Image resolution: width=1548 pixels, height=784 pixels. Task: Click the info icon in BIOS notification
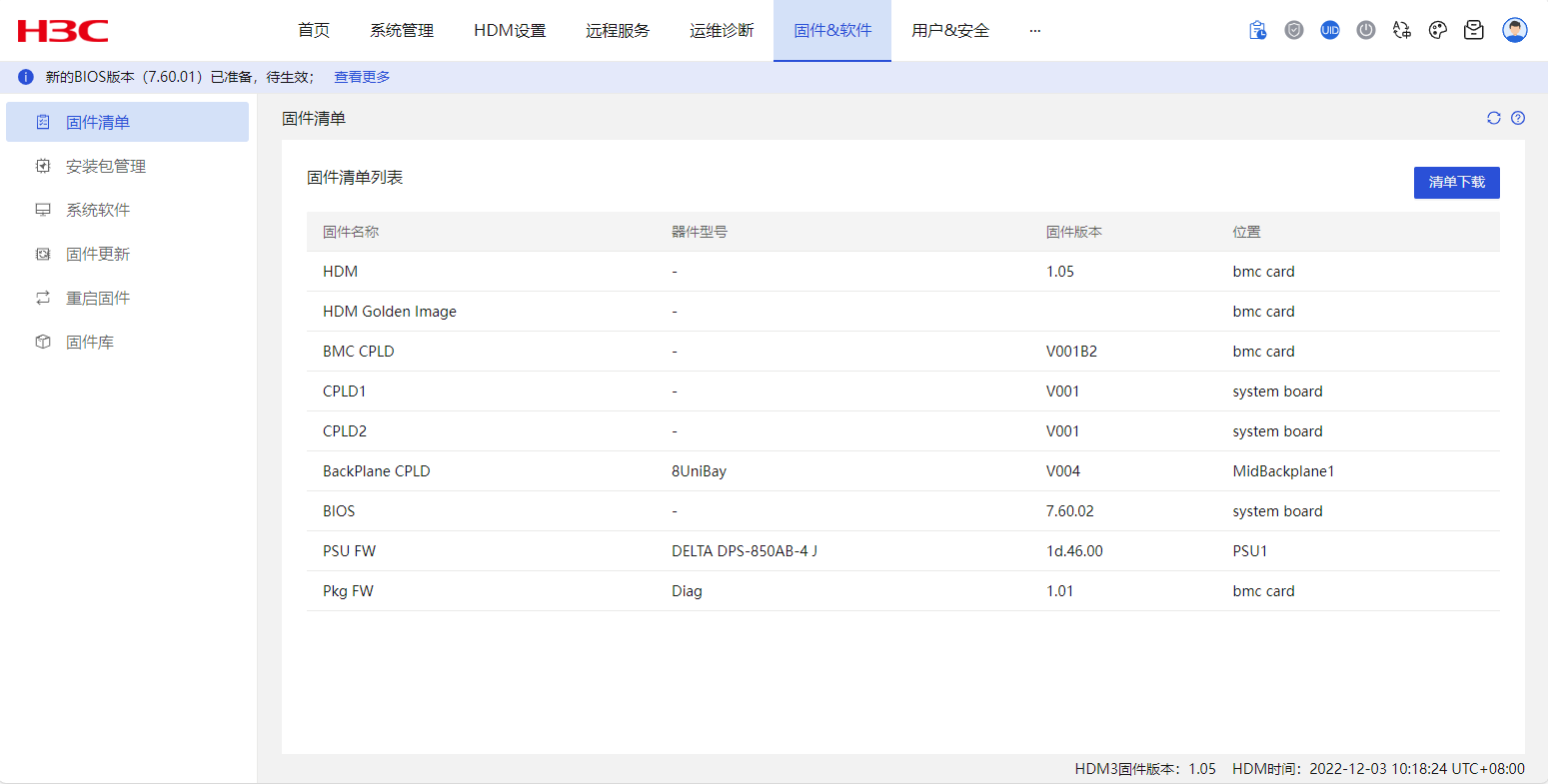tap(26, 77)
